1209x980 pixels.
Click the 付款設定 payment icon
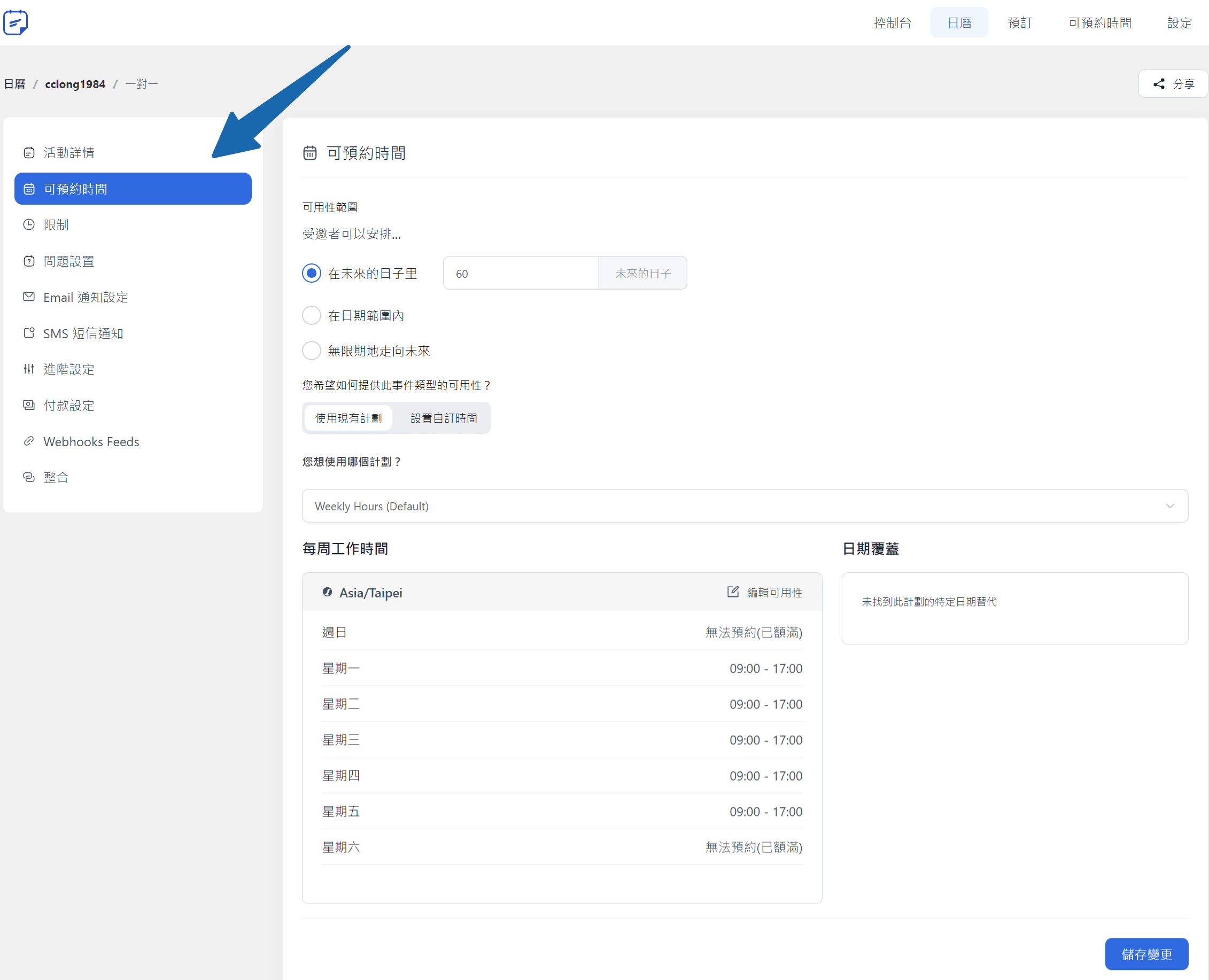point(29,406)
